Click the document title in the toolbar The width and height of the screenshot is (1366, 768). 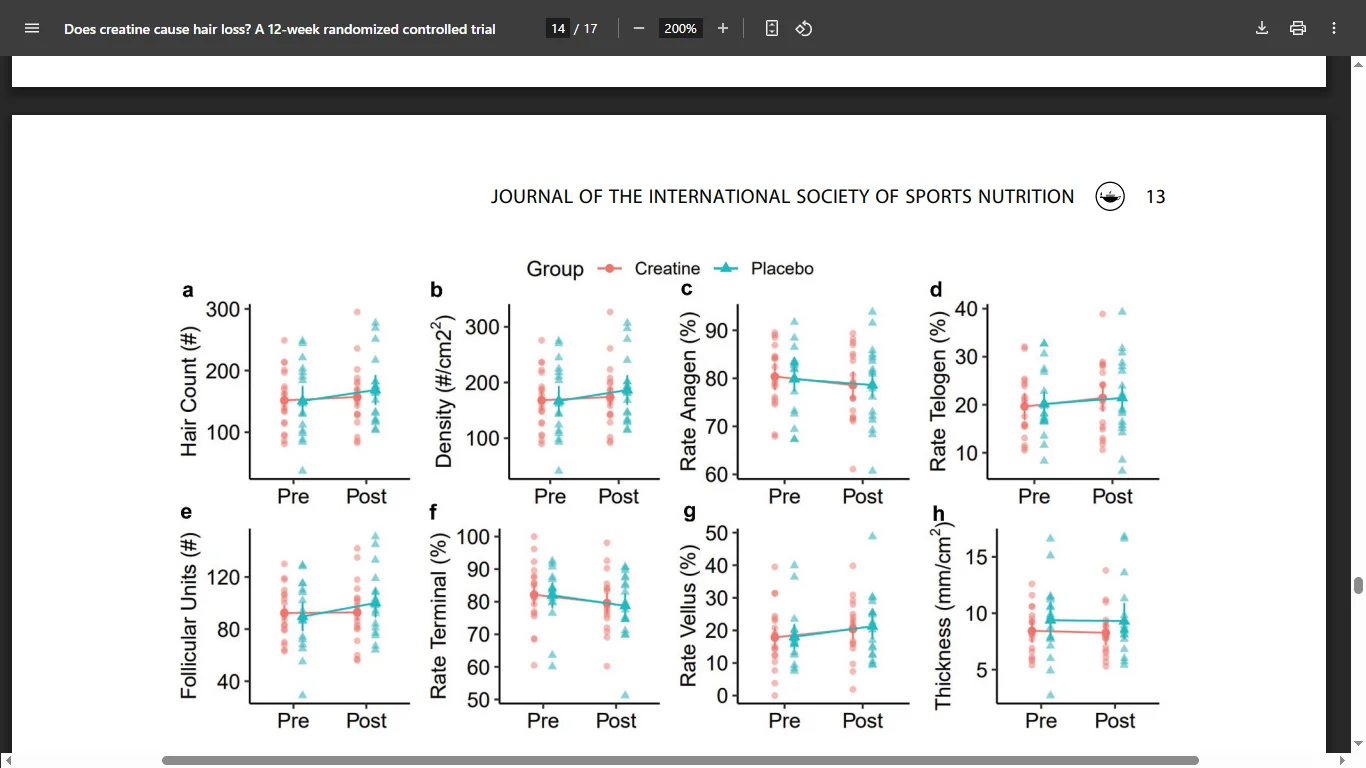click(x=280, y=29)
